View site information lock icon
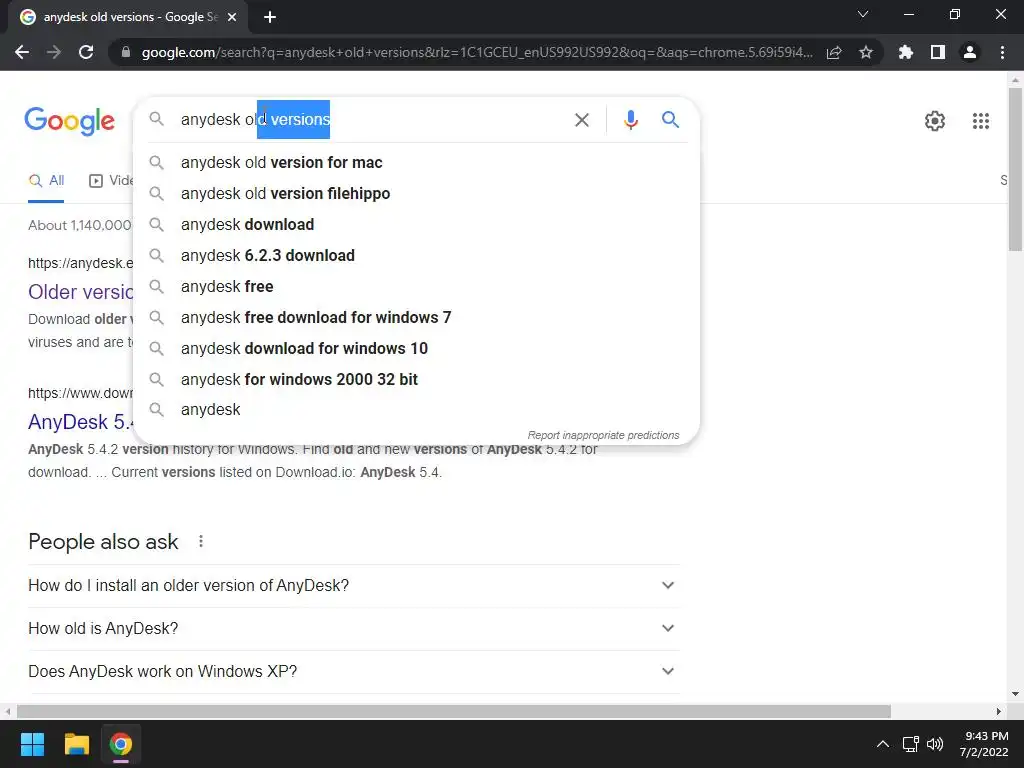1024x768 pixels. 126,52
